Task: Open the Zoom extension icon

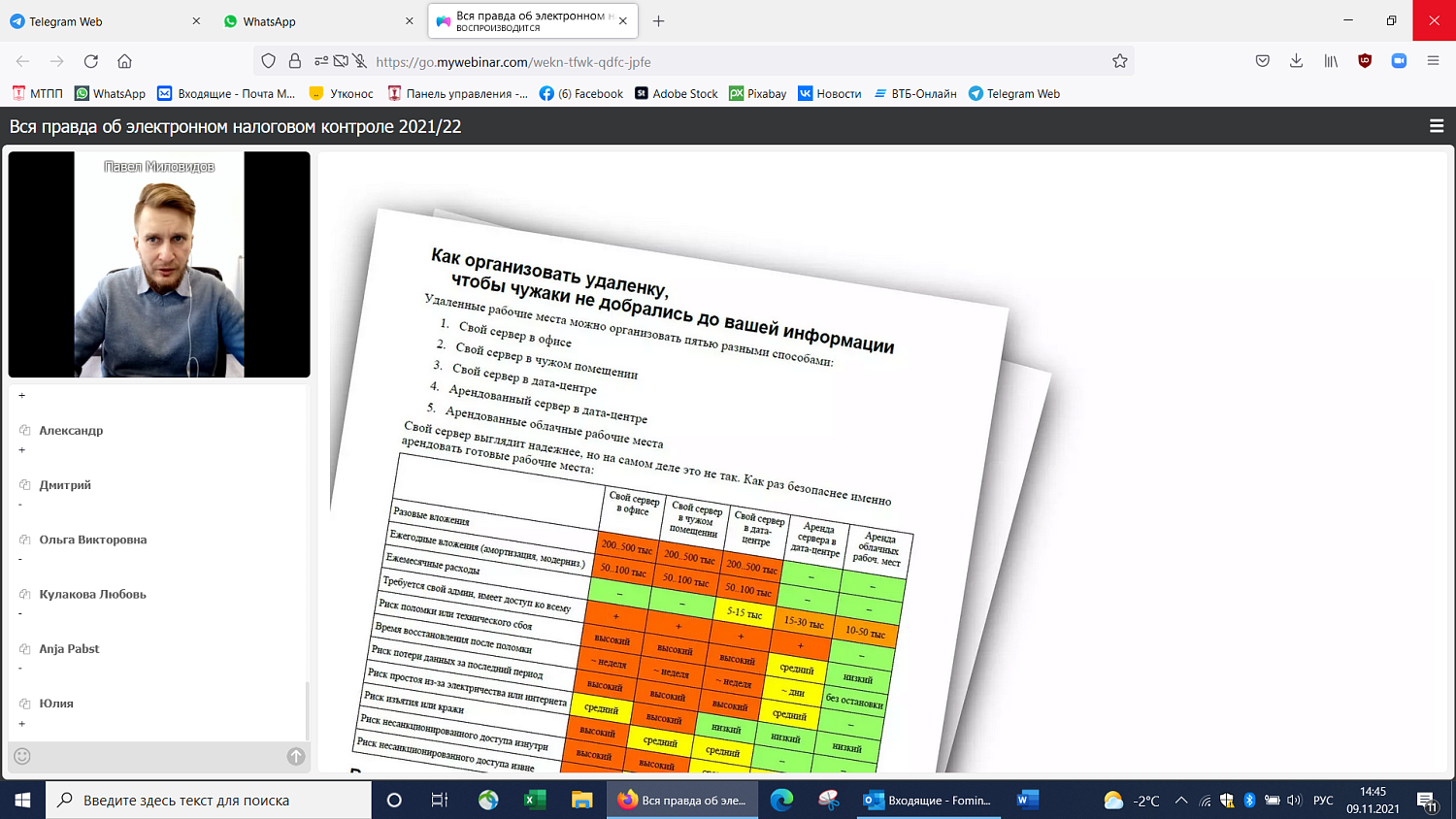Action: 1399,61
